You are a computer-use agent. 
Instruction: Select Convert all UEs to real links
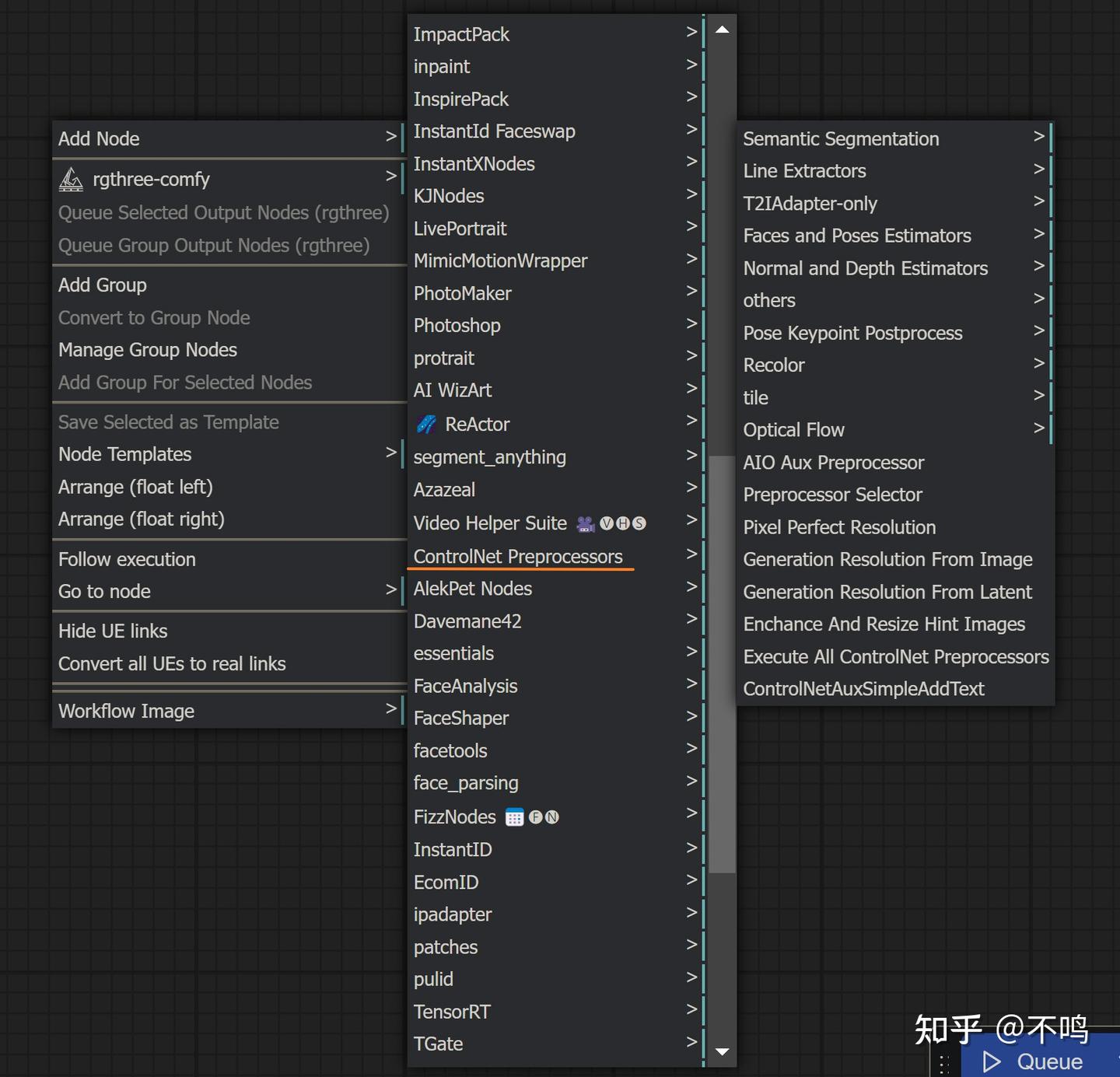[229, 663]
